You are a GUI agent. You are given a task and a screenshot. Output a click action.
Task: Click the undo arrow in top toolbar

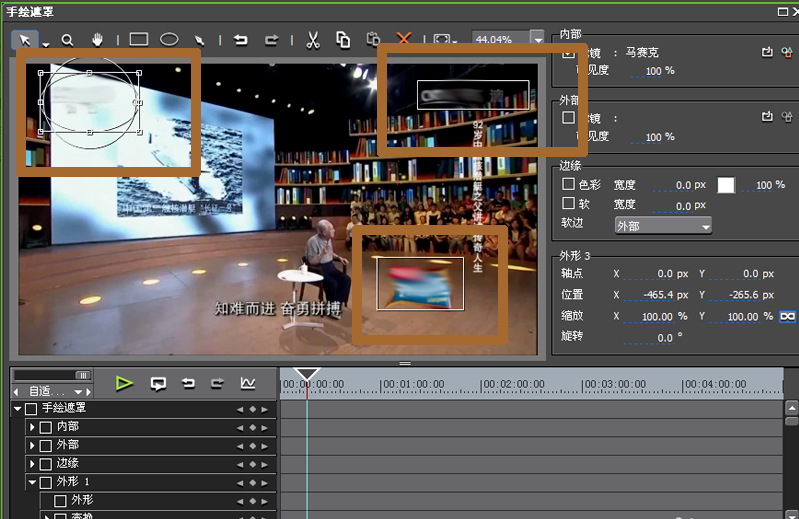tap(240, 40)
